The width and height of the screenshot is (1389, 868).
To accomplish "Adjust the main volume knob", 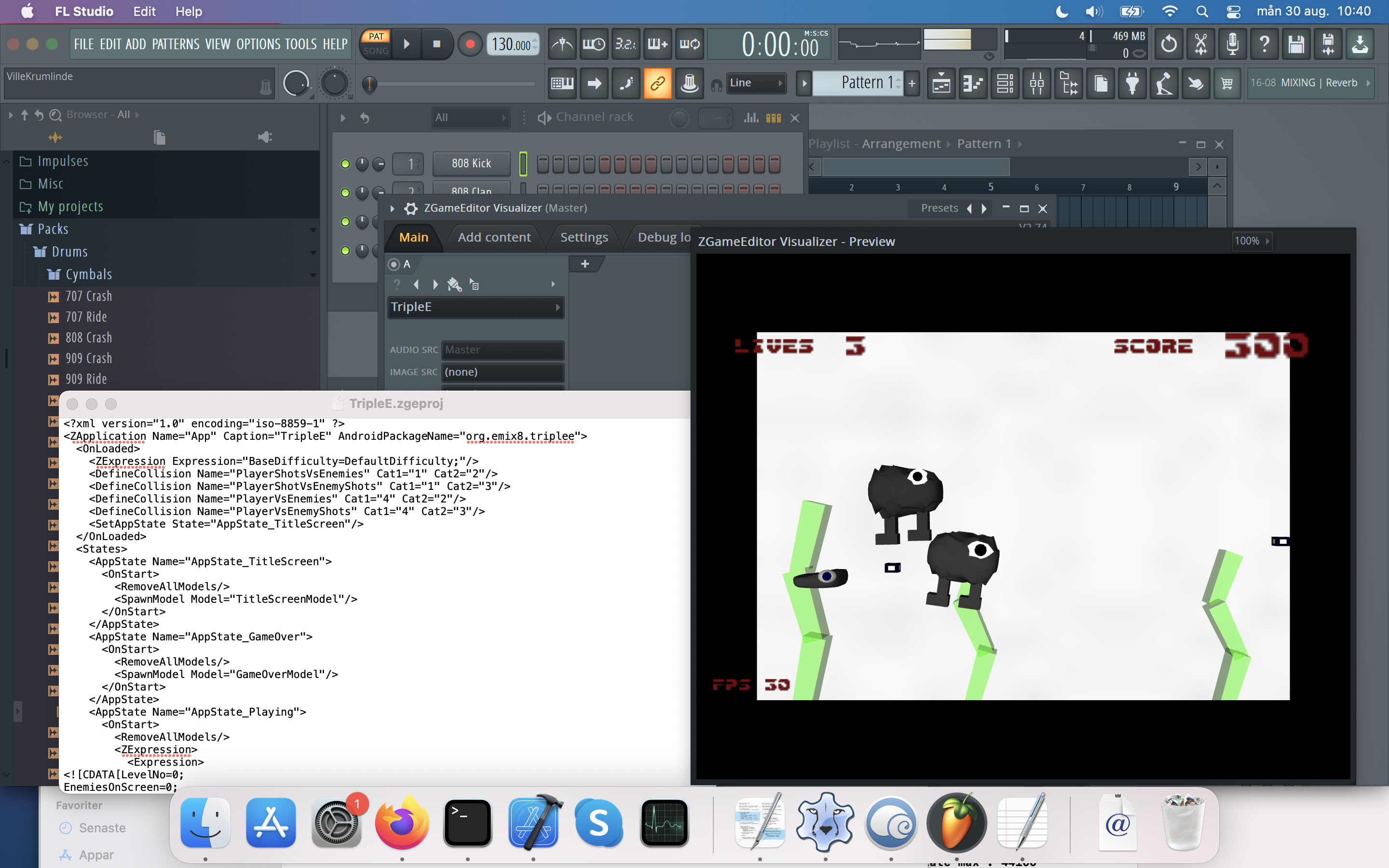I will 296,84.
